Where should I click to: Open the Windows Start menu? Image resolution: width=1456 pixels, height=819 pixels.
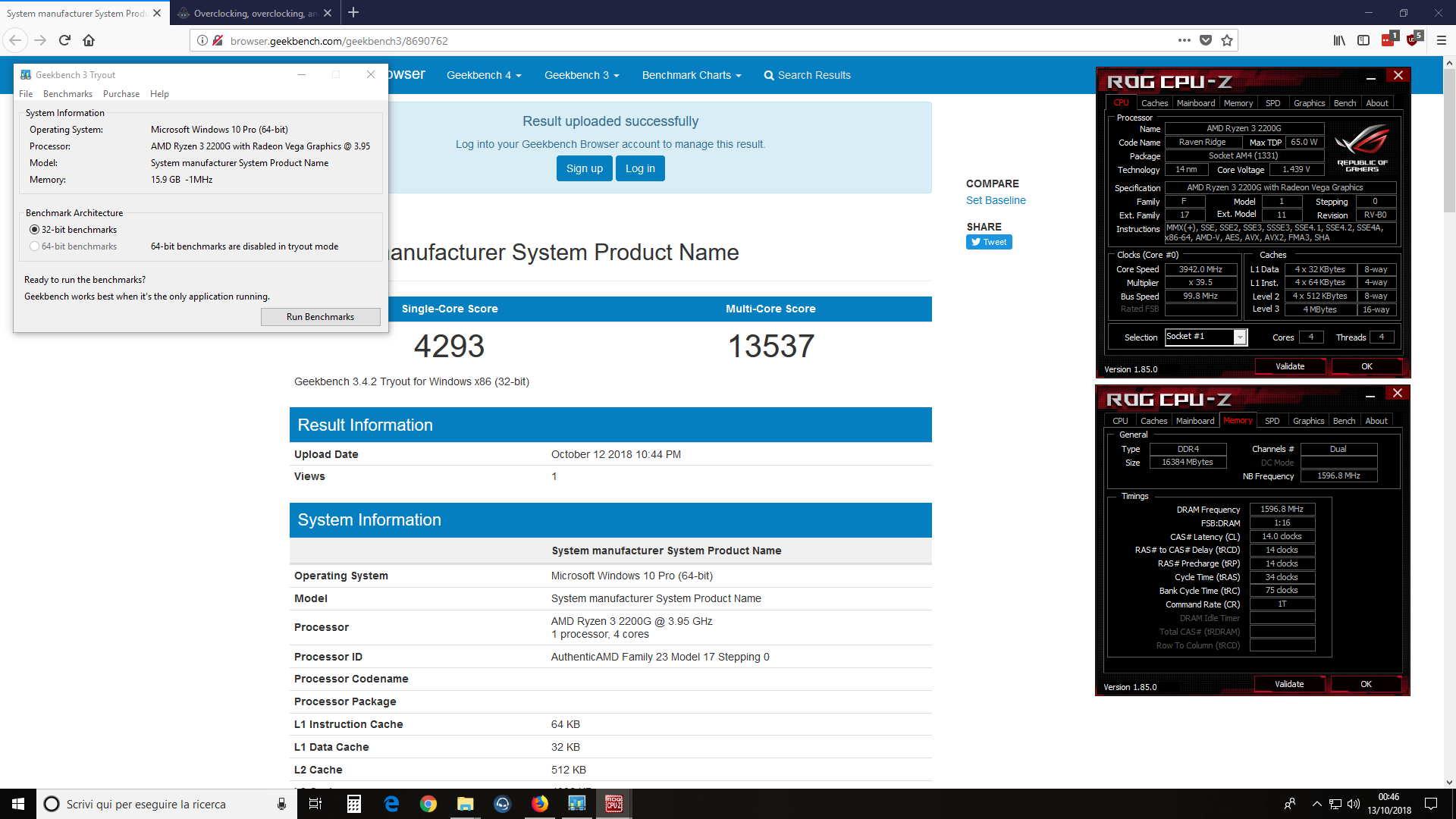point(18,804)
